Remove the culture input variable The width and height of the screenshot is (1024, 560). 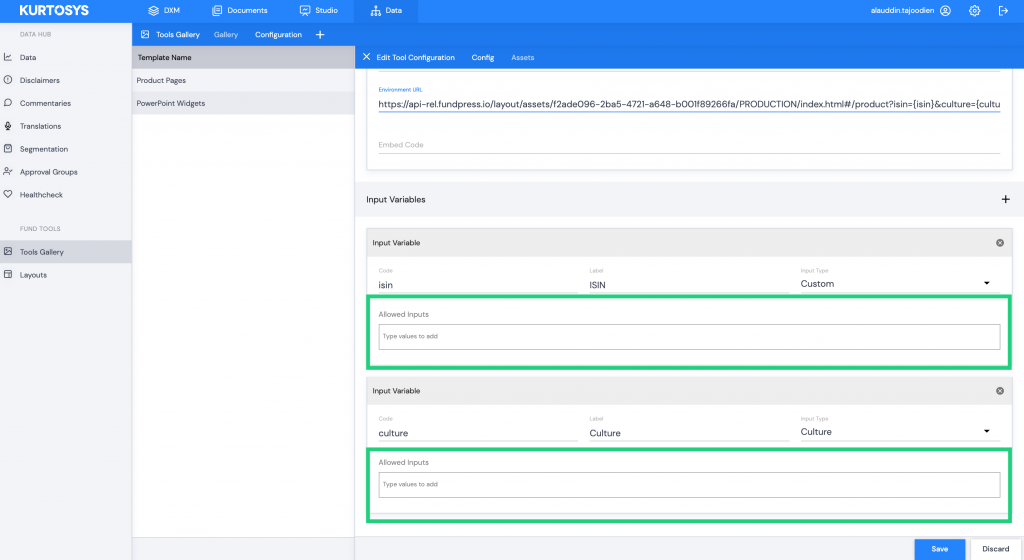[1000, 391]
